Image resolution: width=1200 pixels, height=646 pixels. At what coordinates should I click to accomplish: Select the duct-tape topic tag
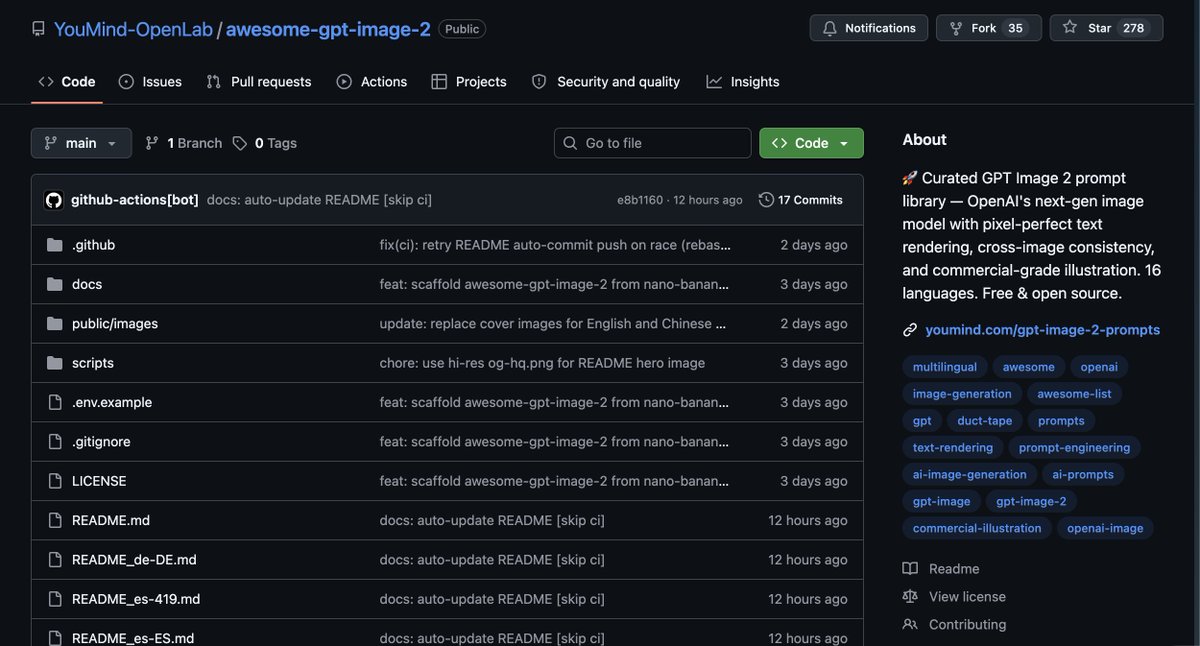coord(985,421)
